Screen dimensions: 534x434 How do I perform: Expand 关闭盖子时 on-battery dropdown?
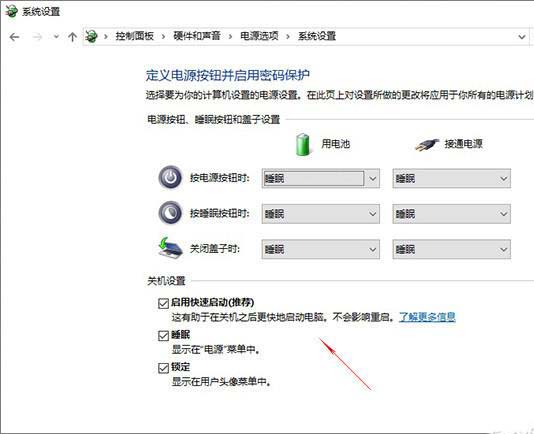point(320,249)
